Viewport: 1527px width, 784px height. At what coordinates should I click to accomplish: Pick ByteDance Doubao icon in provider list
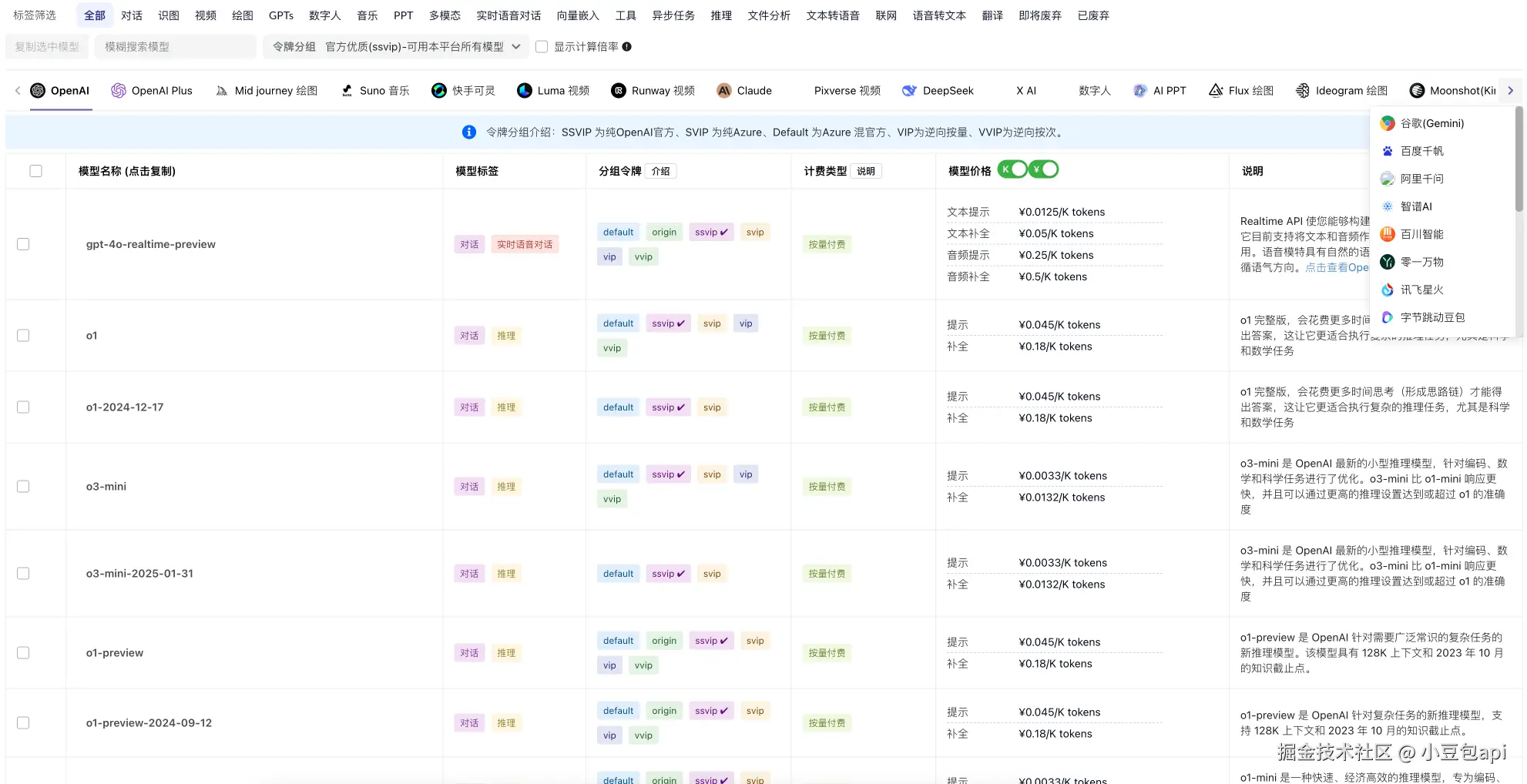[x=1388, y=317]
